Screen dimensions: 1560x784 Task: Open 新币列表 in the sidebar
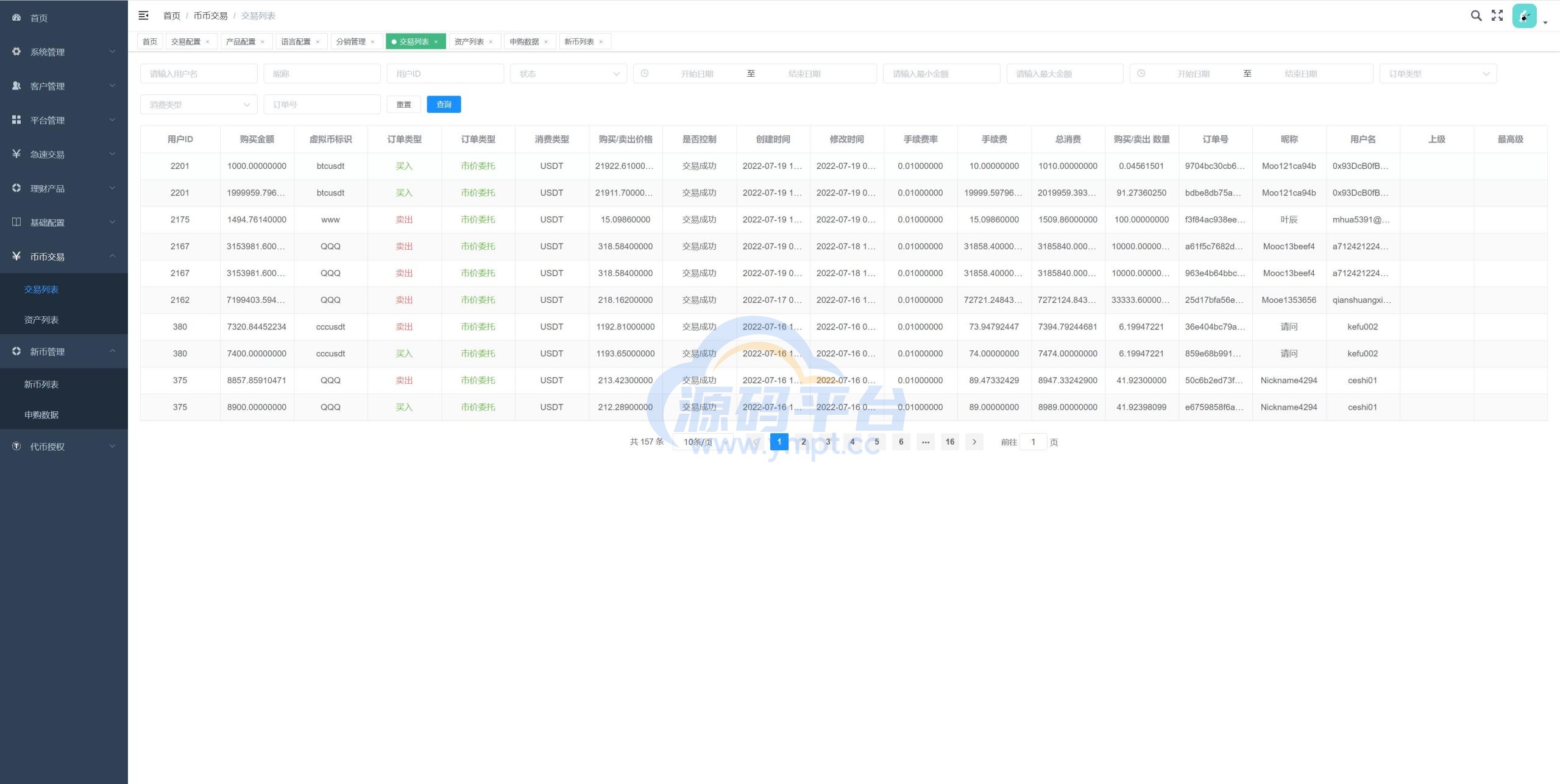point(64,384)
